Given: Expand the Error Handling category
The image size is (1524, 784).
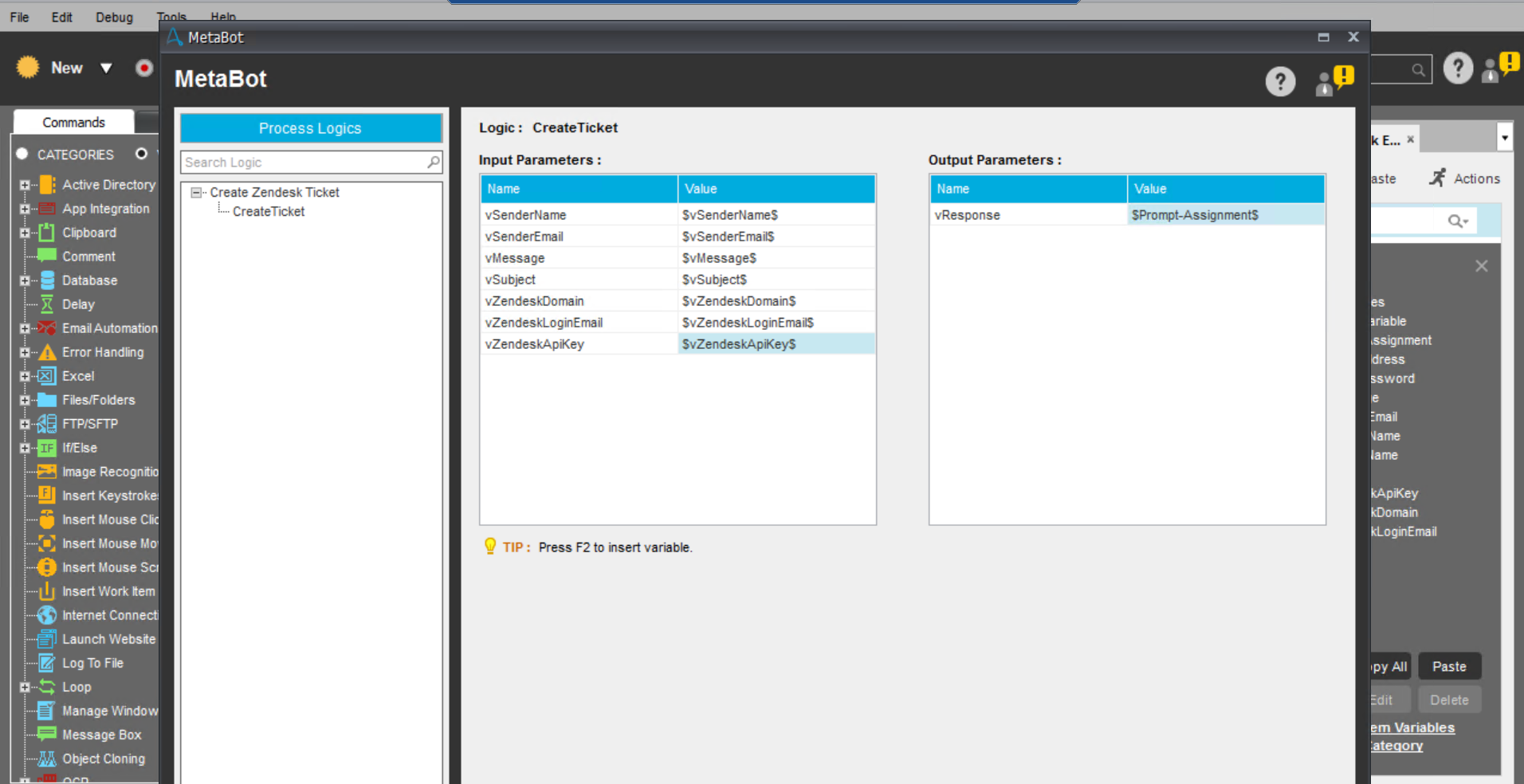Looking at the screenshot, I should [24, 352].
